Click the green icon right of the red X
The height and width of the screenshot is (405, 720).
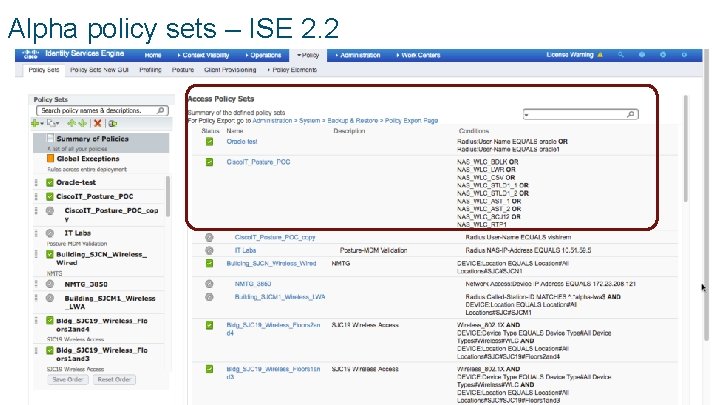point(112,123)
